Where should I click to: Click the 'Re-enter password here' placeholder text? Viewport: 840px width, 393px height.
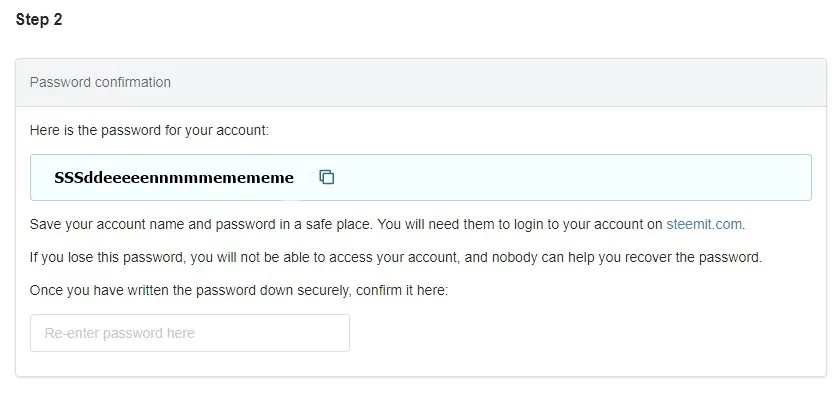(119, 333)
